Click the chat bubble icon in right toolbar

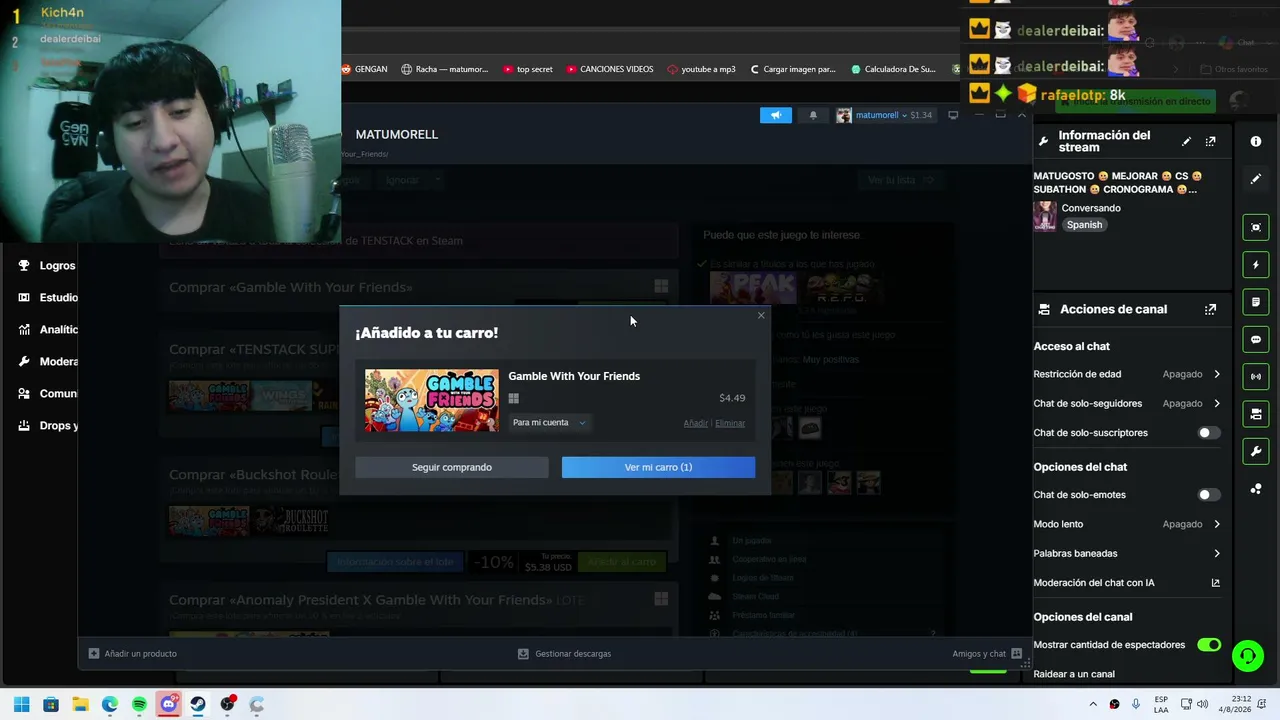[x=1256, y=340]
